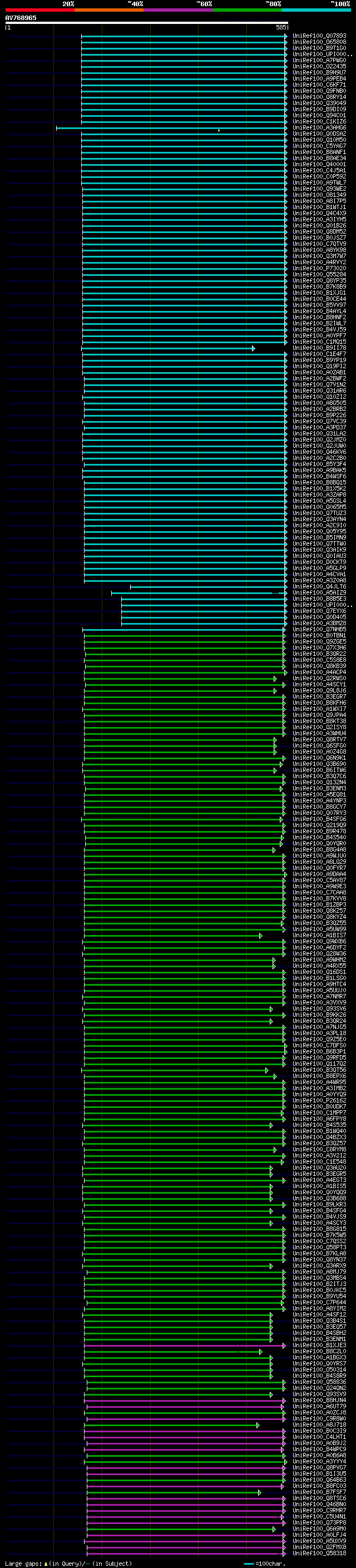This screenshot has width=356, height=1568.
Task: Select hit label UniRef100_Q8DM52
Action: 319,231
